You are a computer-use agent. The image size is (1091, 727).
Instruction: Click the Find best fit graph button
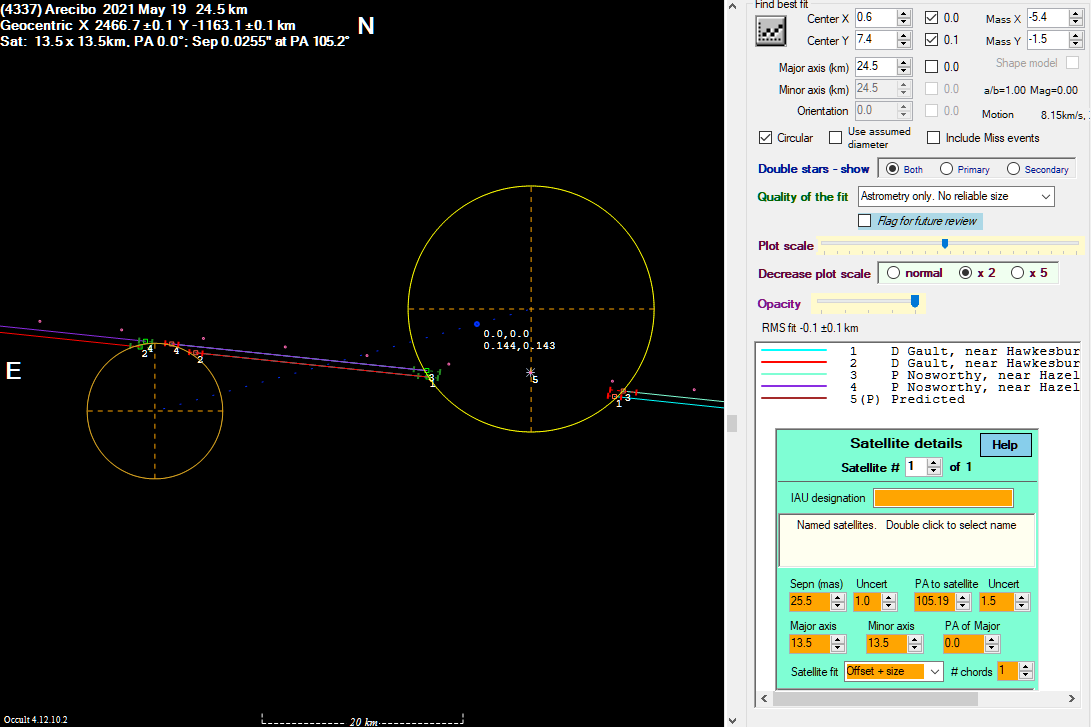(x=769, y=32)
